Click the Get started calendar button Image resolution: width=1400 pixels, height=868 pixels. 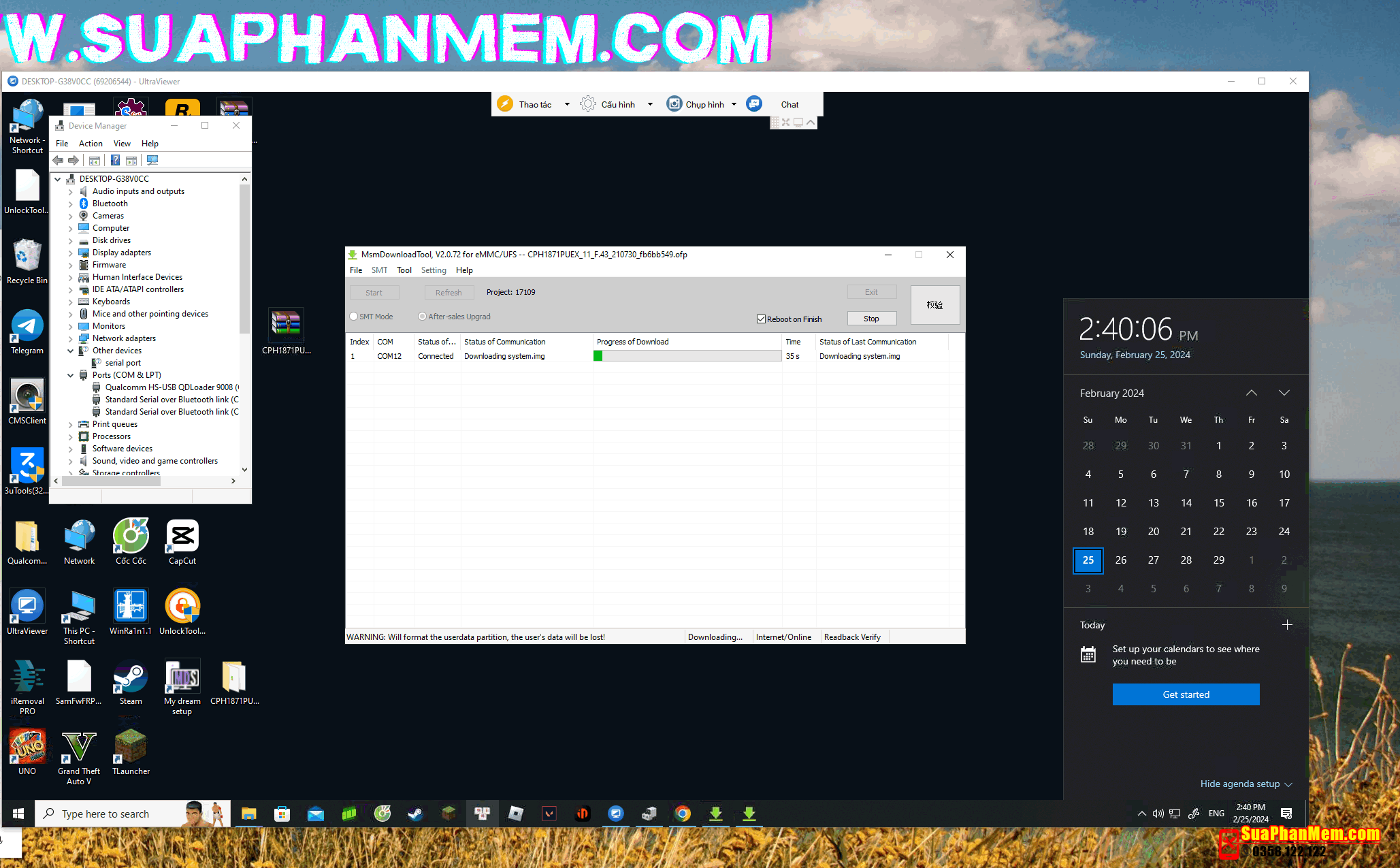(x=1186, y=694)
